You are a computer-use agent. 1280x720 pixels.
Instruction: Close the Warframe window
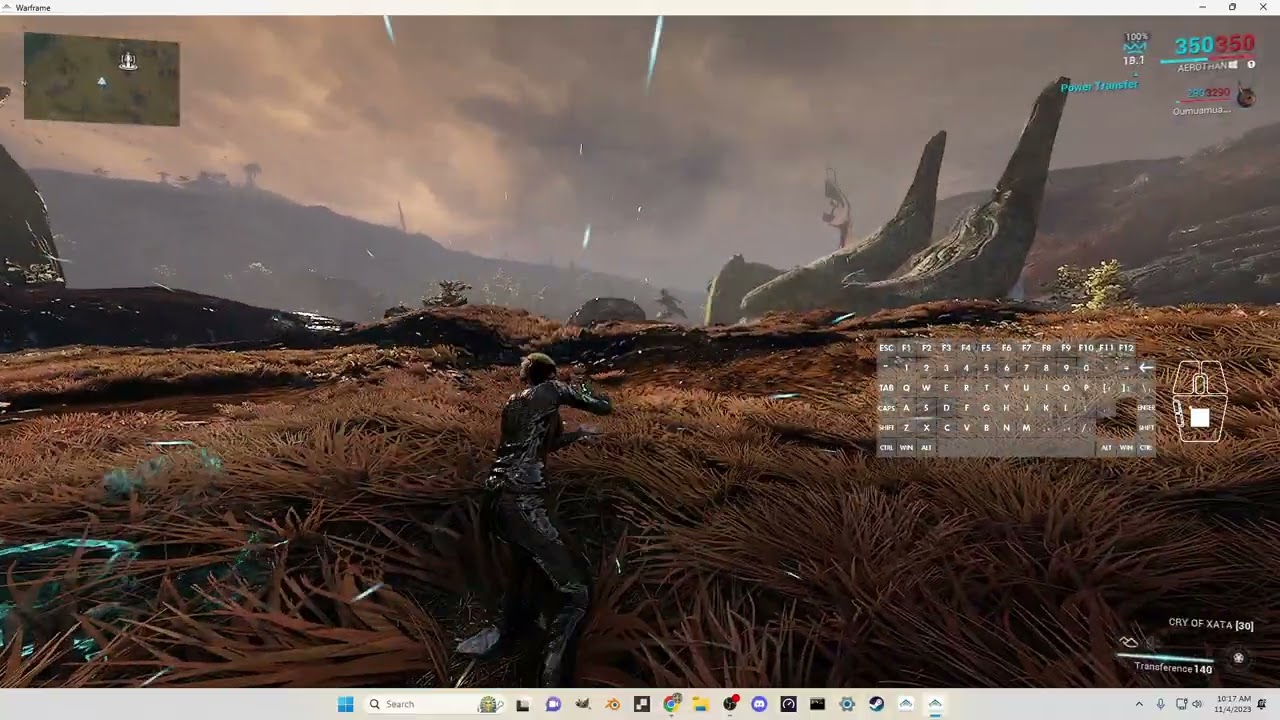(1262, 7)
